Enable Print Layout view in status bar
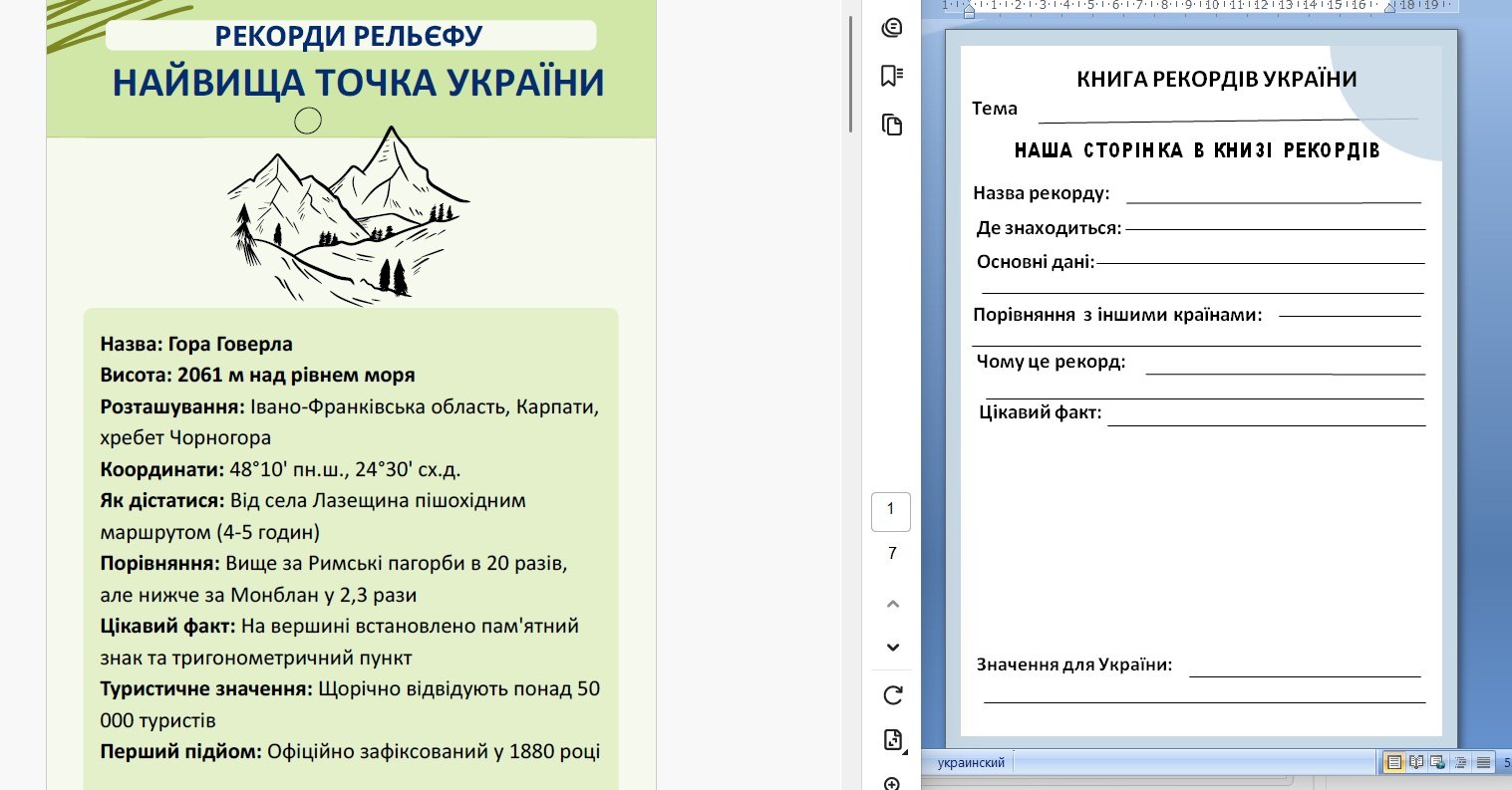Screen dimensions: 1512x790 (x=1394, y=763)
